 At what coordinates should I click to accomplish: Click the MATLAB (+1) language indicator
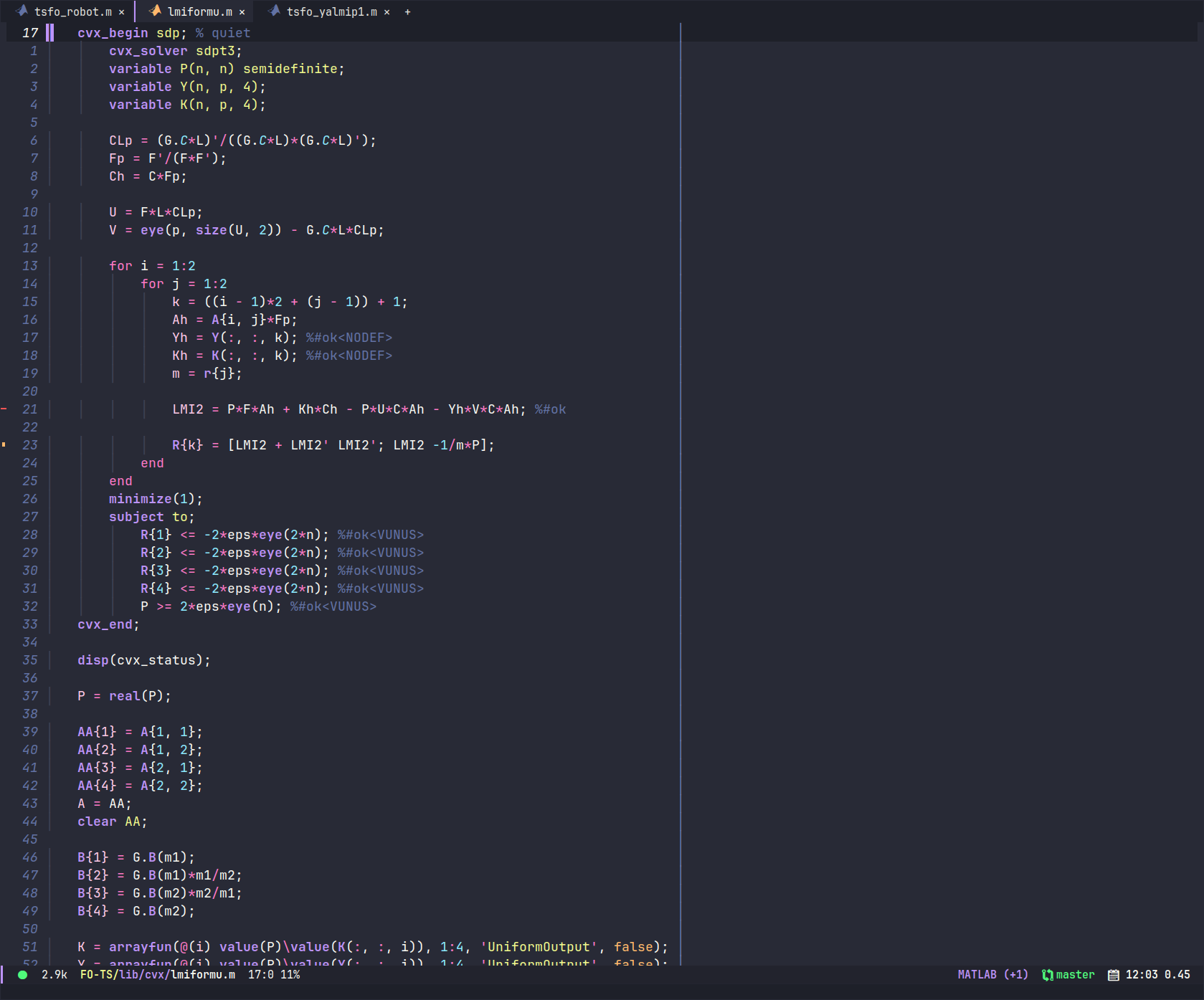[992, 974]
